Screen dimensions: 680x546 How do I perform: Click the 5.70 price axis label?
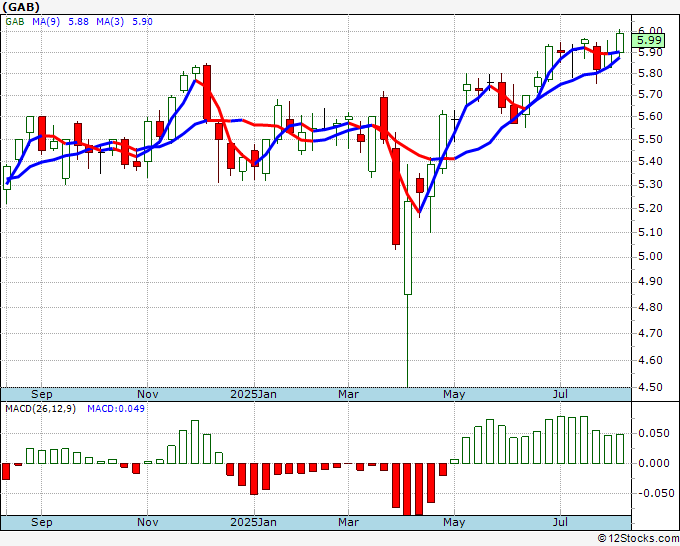(651, 95)
